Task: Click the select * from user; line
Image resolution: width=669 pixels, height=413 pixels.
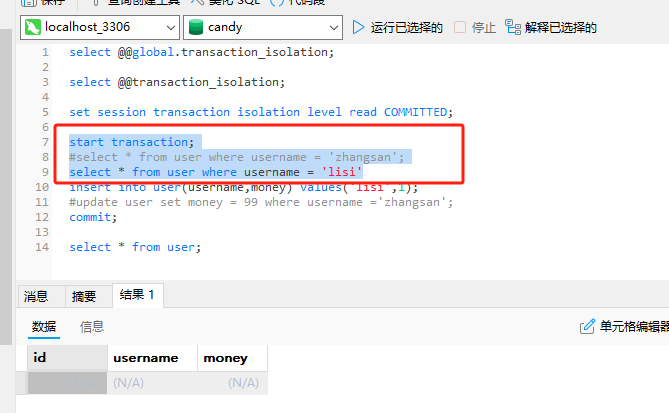Action: [135, 247]
